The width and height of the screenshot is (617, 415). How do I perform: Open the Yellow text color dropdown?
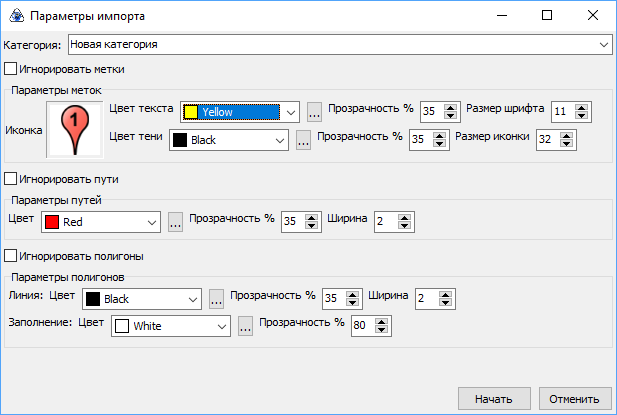[290, 112]
